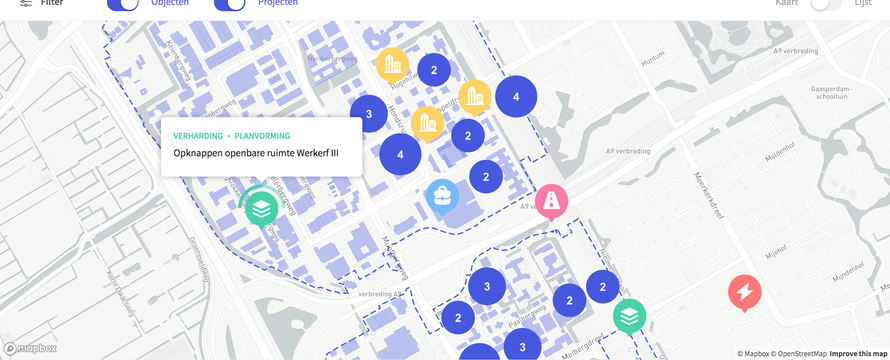This screenshot has height=360, width=890.
Task: Open the pink road marker on A9
Action: (x=551, y=201)
